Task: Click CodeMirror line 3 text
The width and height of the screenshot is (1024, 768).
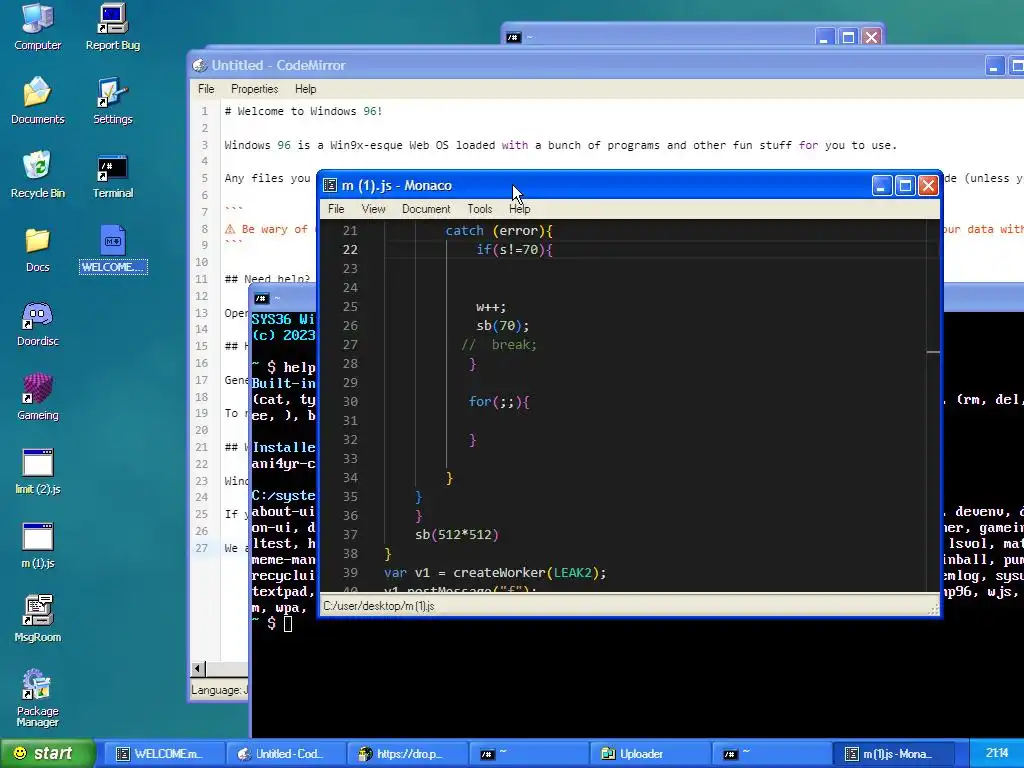Action: click(x=560, y=145)
